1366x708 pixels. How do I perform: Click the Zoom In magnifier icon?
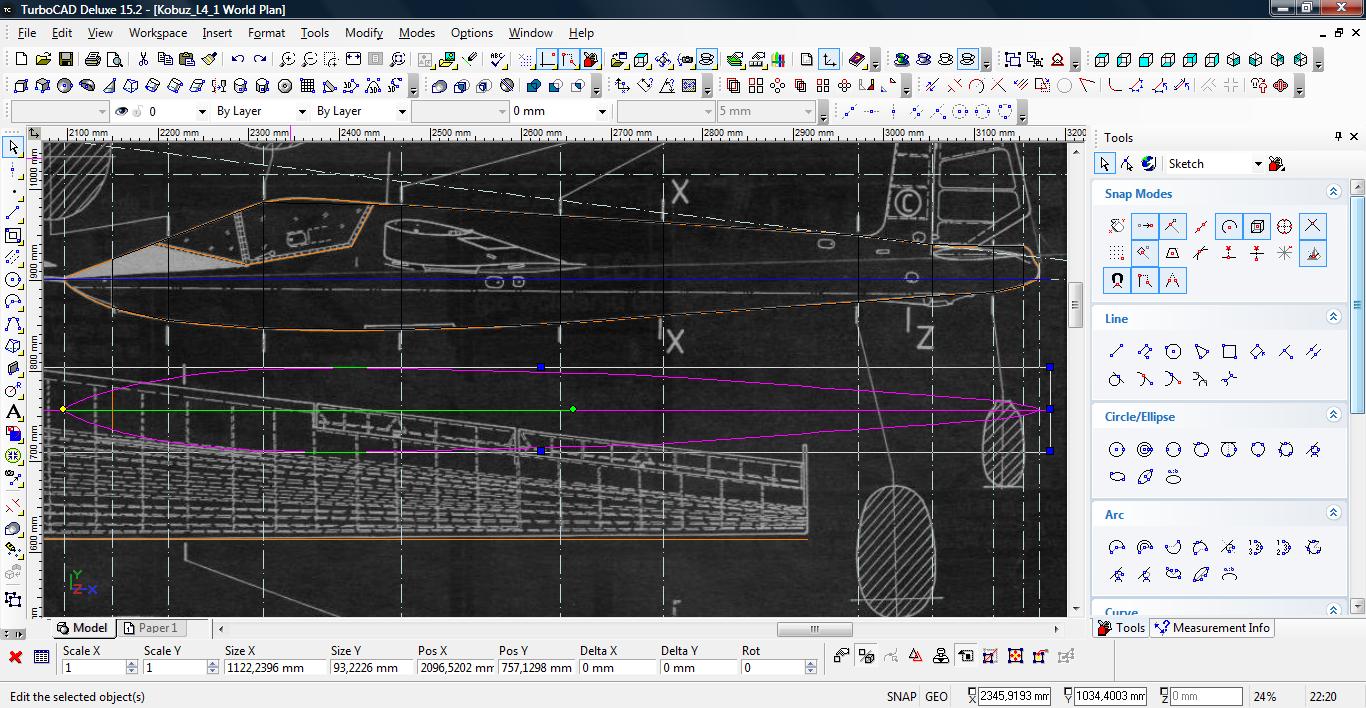point(287,60)
